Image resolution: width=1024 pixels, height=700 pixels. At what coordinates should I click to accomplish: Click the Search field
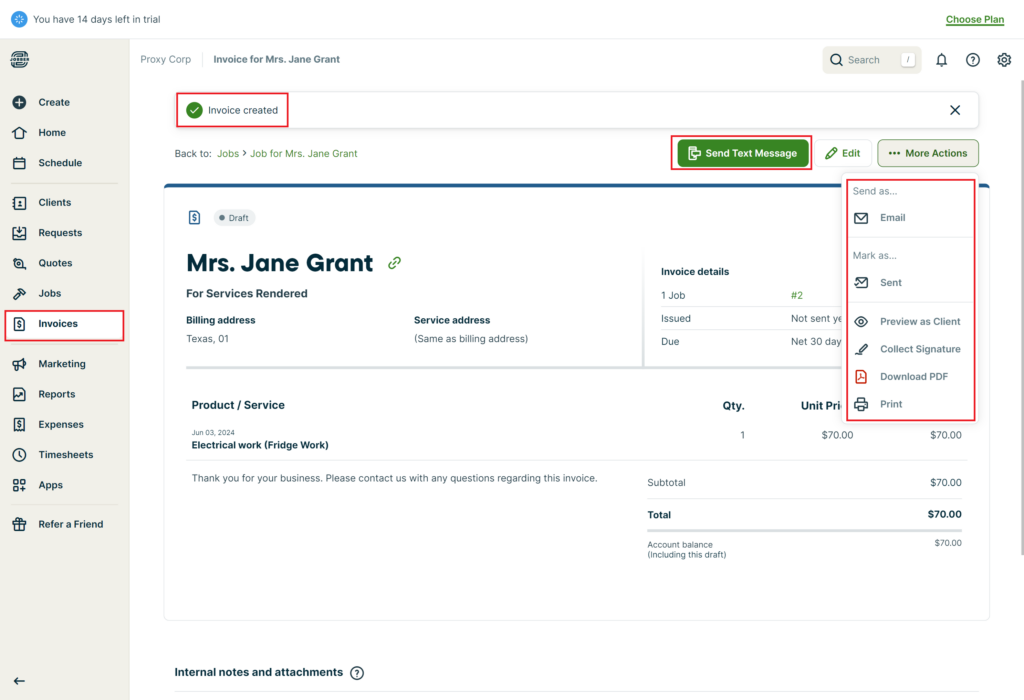[x=872, y=60]
